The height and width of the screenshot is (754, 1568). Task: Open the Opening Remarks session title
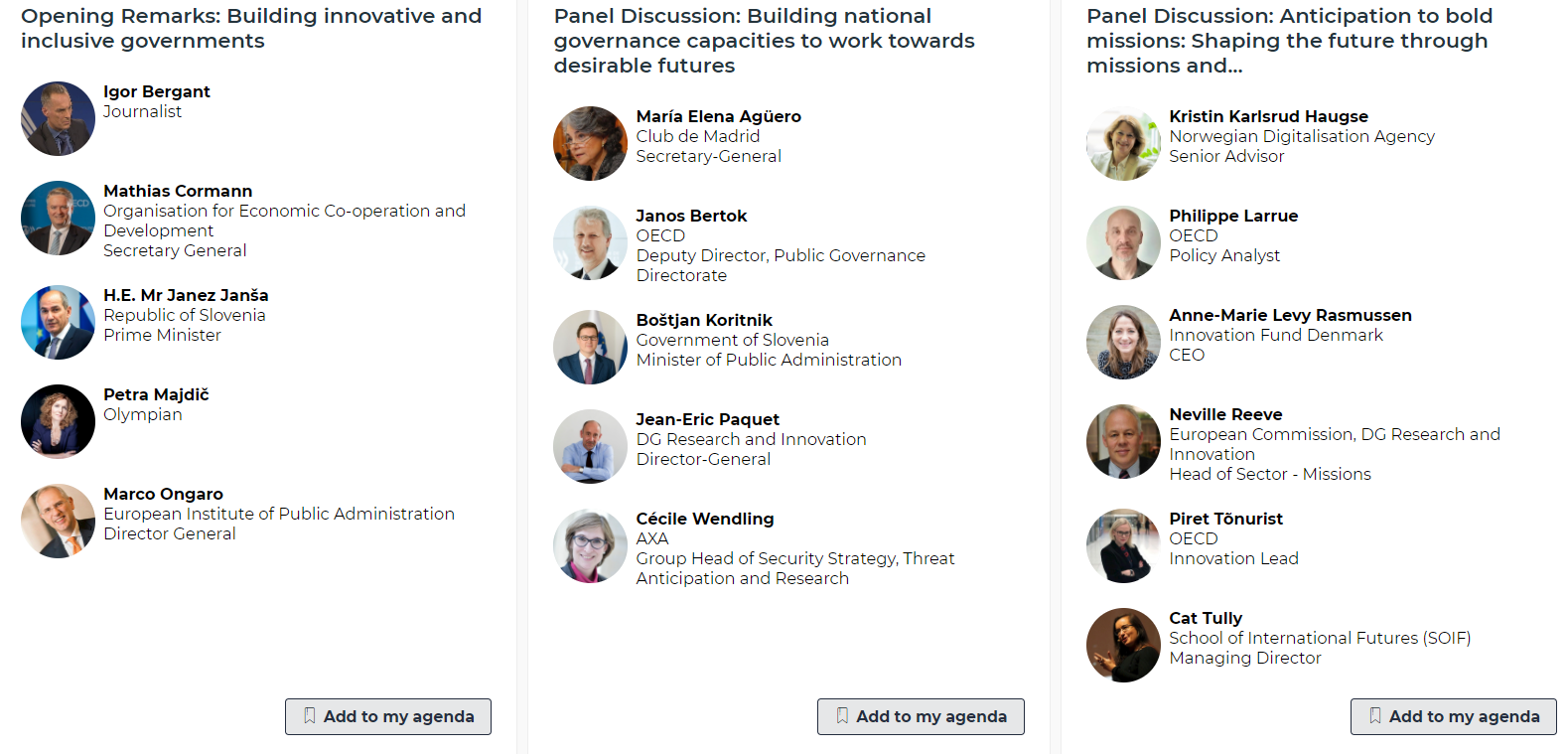[251, 29]
